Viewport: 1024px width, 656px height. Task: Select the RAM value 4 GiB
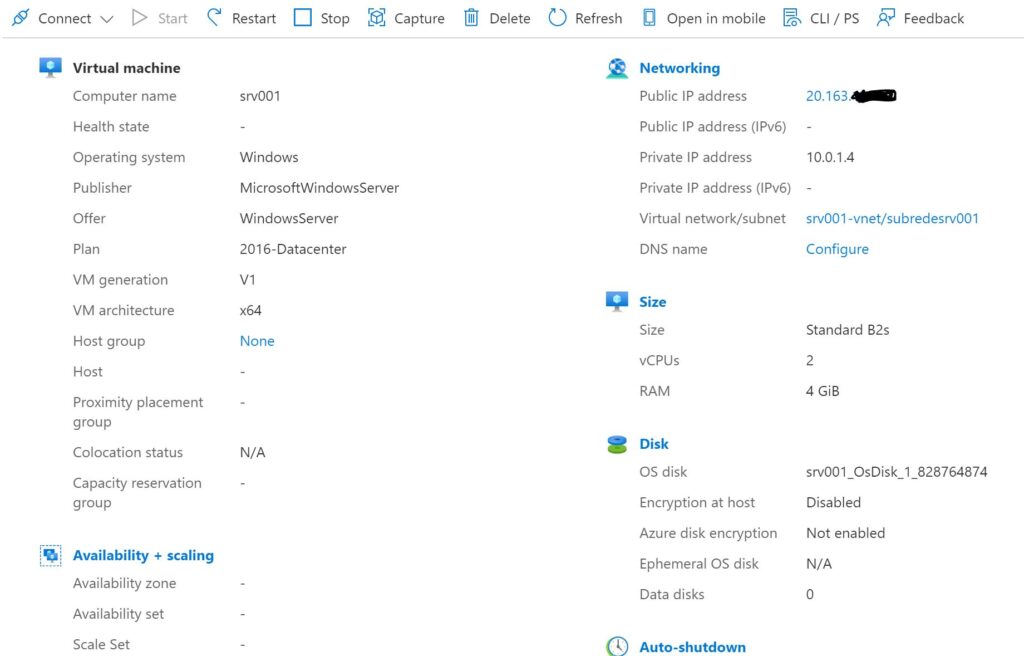pos(823,391)
